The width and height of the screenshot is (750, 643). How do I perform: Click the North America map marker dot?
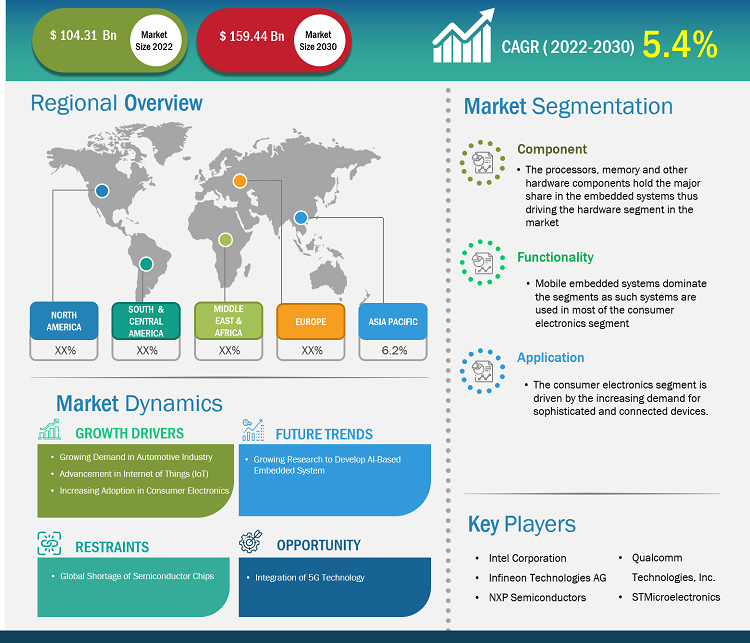click(101, 191)
